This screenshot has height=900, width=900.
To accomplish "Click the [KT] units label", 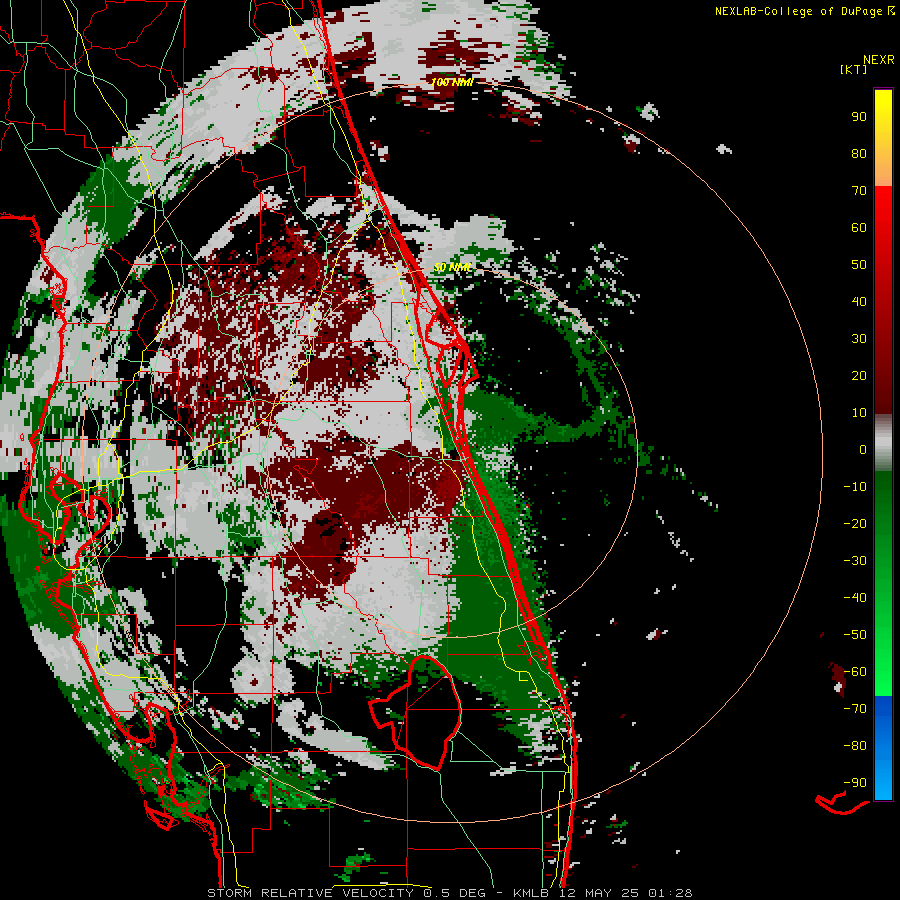I will [854, 69].
